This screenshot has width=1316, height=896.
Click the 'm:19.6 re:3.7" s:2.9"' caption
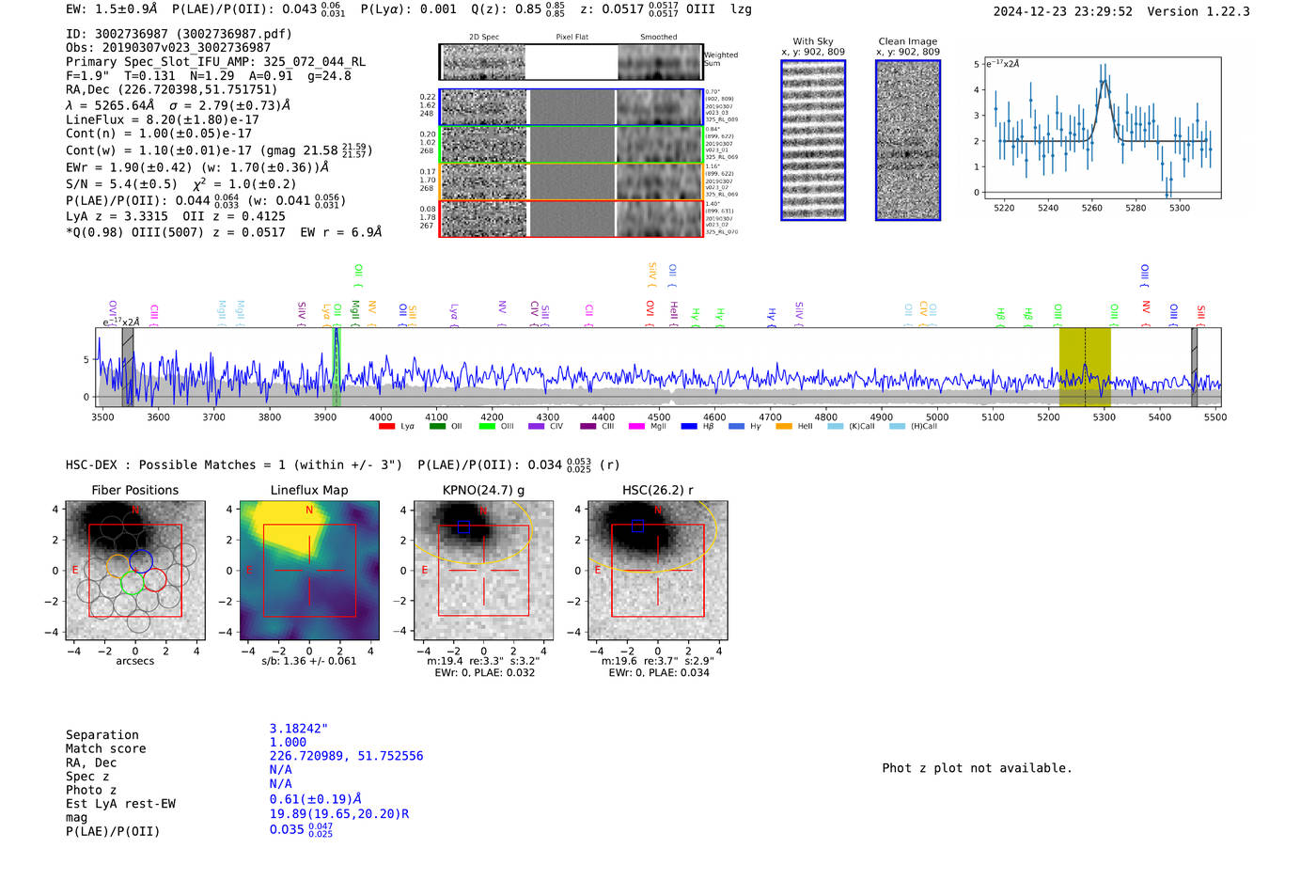(658, 661)
